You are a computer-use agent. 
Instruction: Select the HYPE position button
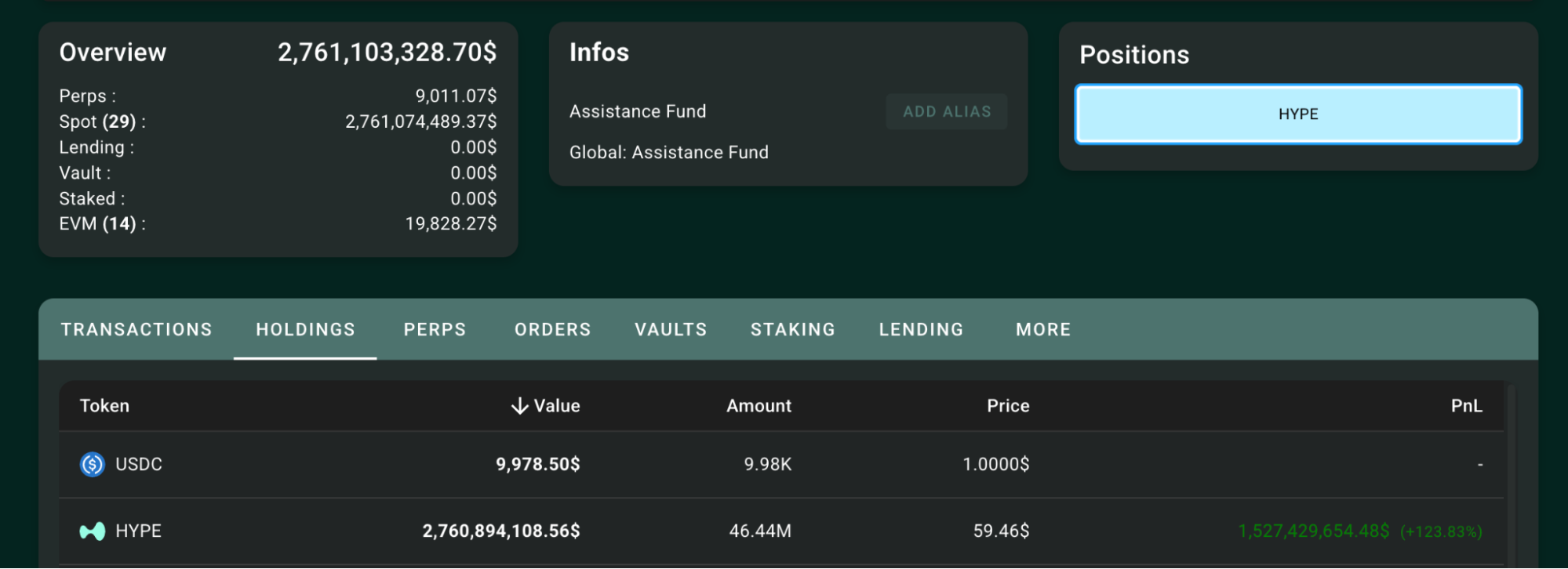[x=1298, y=114]
